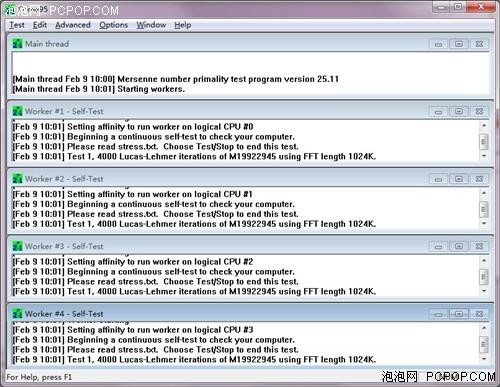Click scroll down arrow in Worker #2 log
Viewport: 500px width, 387px height.
(x=484, y=224)
